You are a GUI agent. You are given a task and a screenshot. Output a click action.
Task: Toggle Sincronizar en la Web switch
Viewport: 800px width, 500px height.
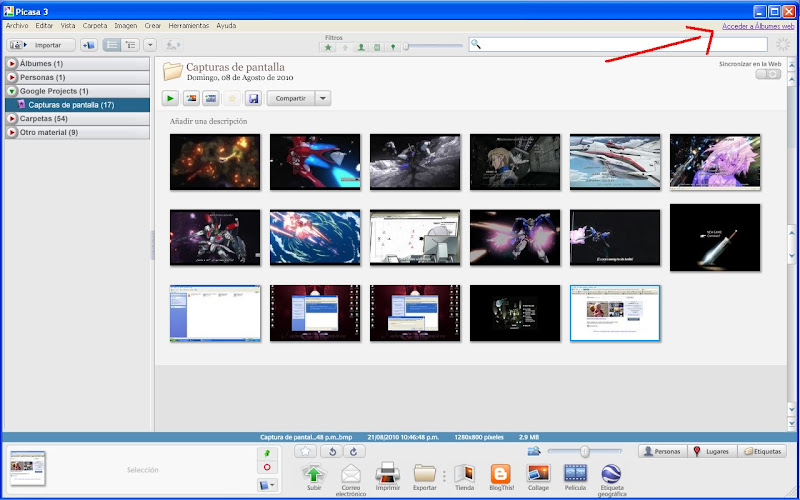(768, 74)
